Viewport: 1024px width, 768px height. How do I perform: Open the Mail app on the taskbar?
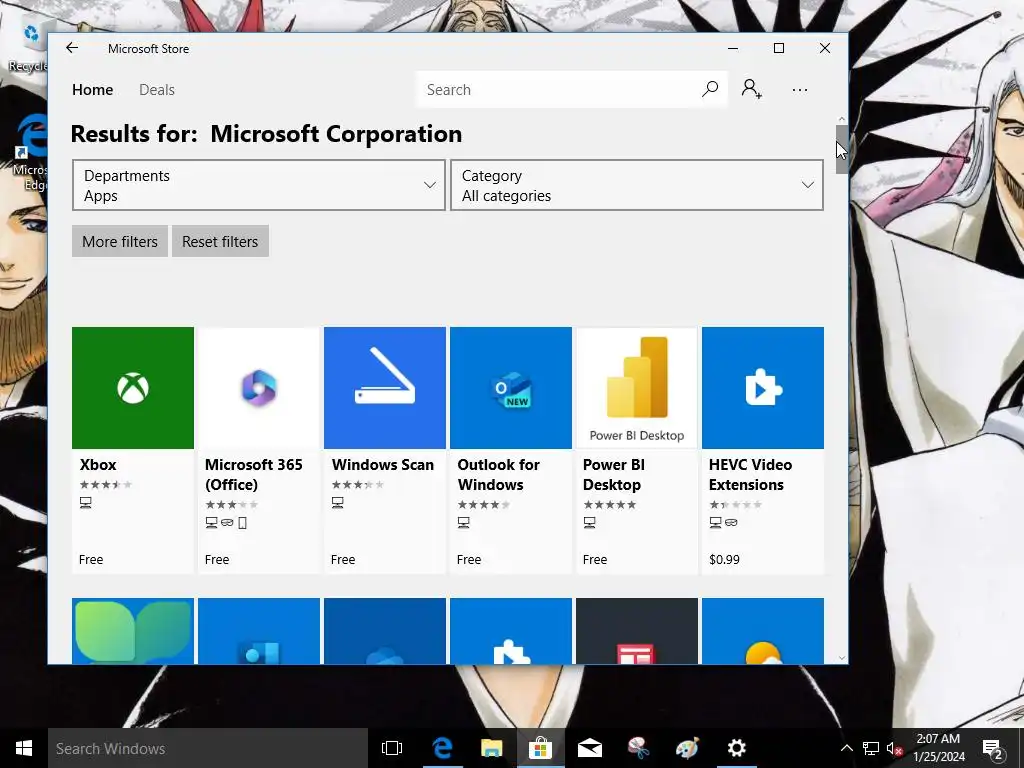coord(590,748)
